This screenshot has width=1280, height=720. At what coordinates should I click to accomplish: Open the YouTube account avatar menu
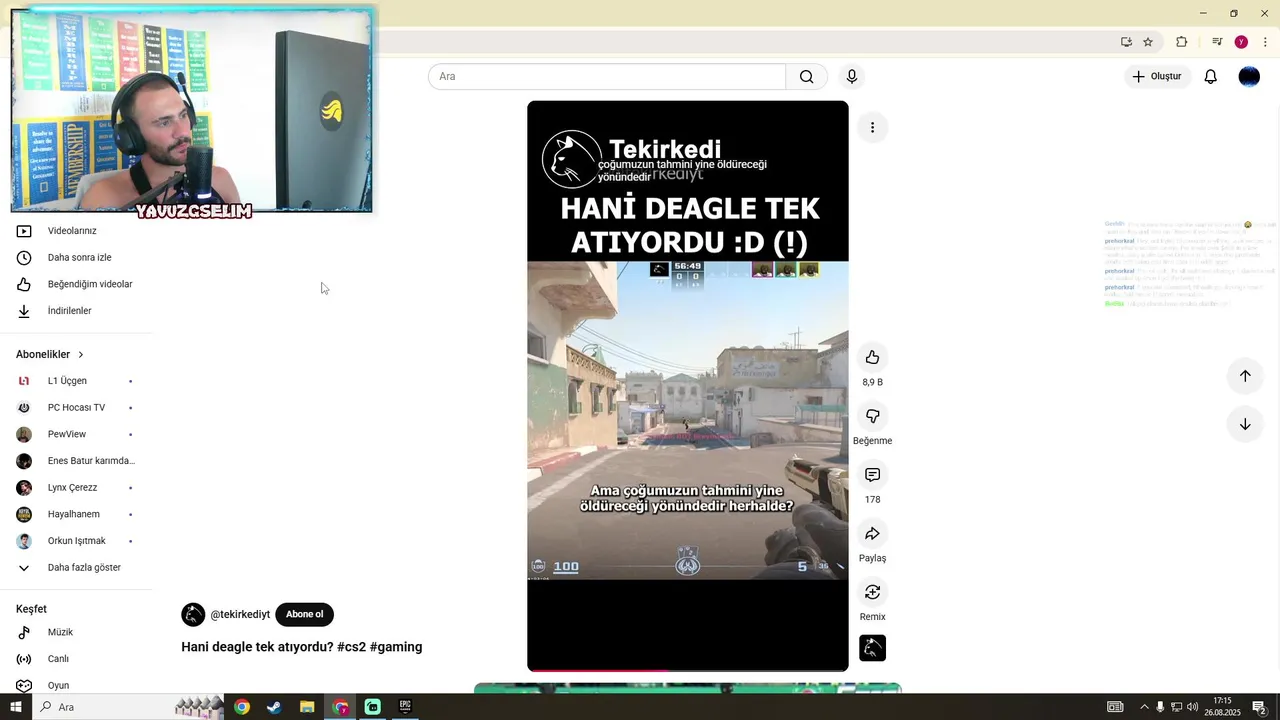1249,77
